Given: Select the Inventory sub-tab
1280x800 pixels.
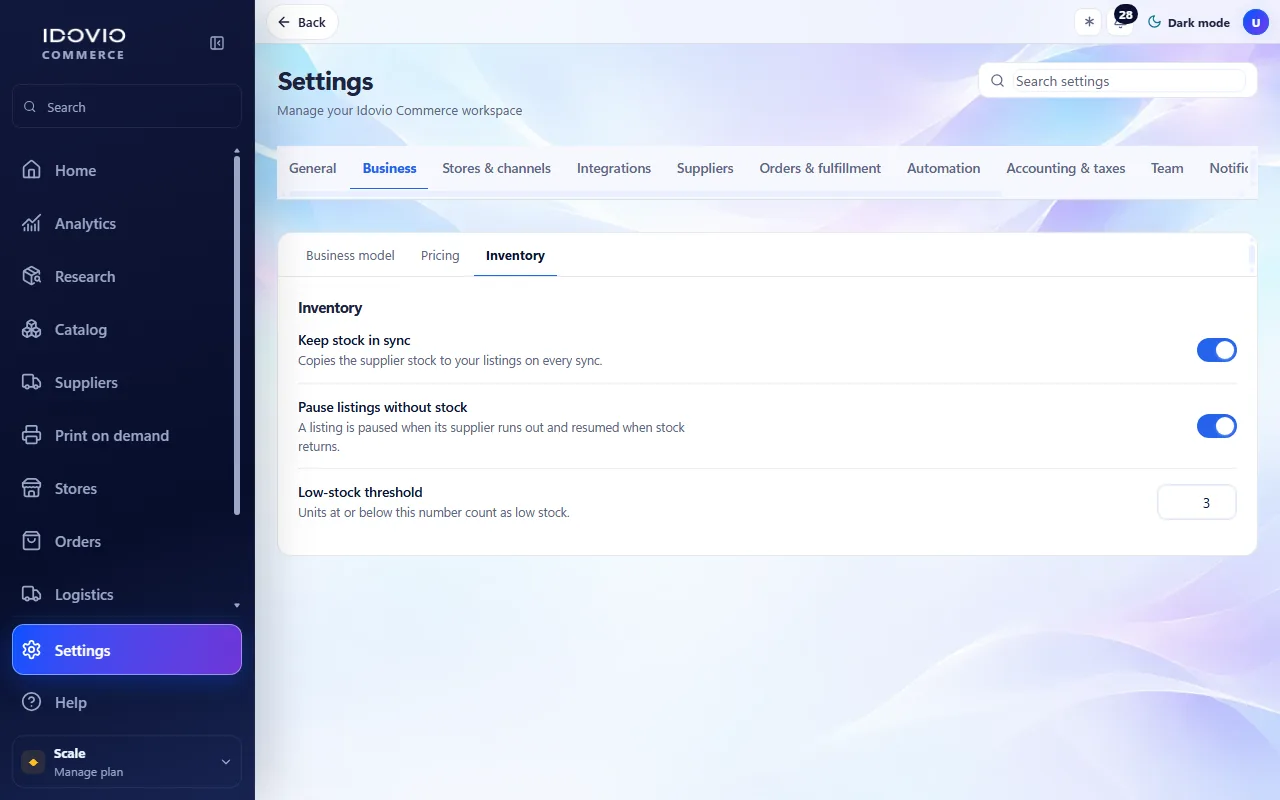Looking at the screenshot, I should point(515,255).
